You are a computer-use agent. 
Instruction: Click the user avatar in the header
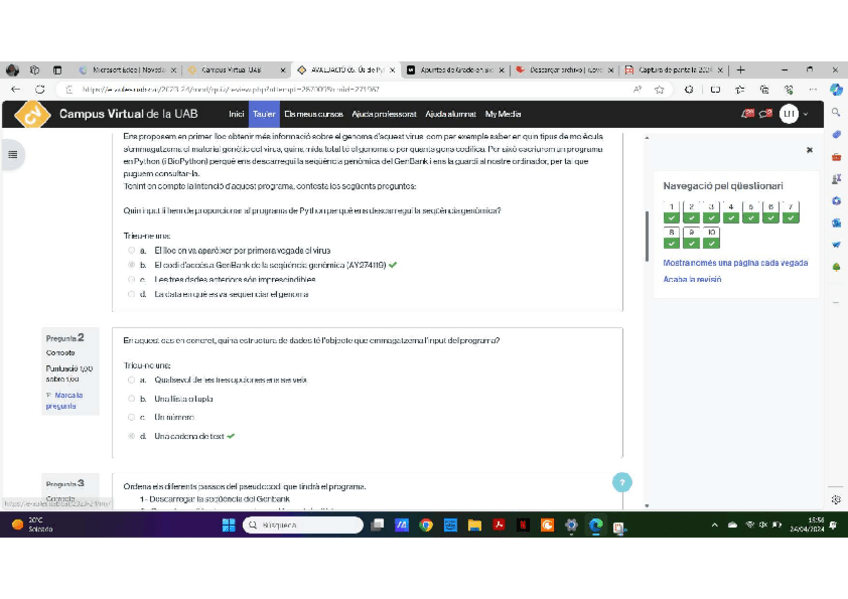coord(789,114)
